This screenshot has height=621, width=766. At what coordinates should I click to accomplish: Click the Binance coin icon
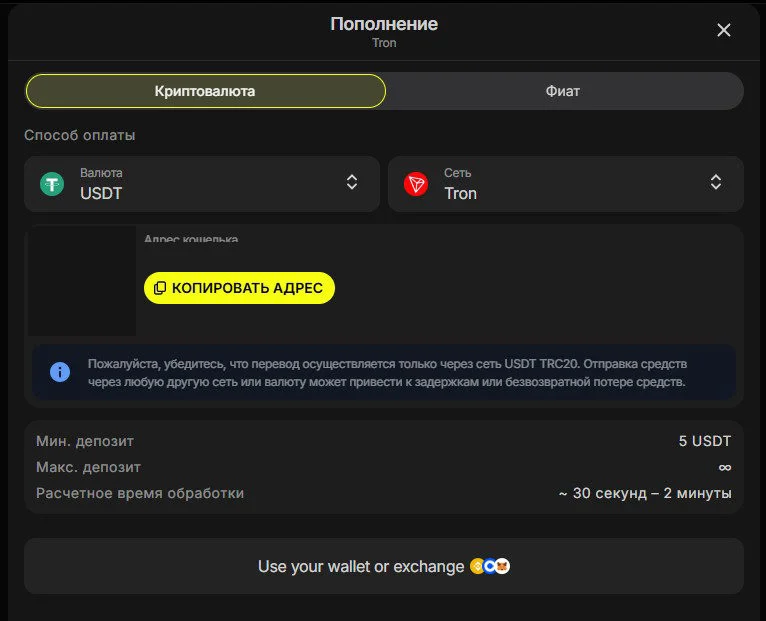tap(477, 566)
